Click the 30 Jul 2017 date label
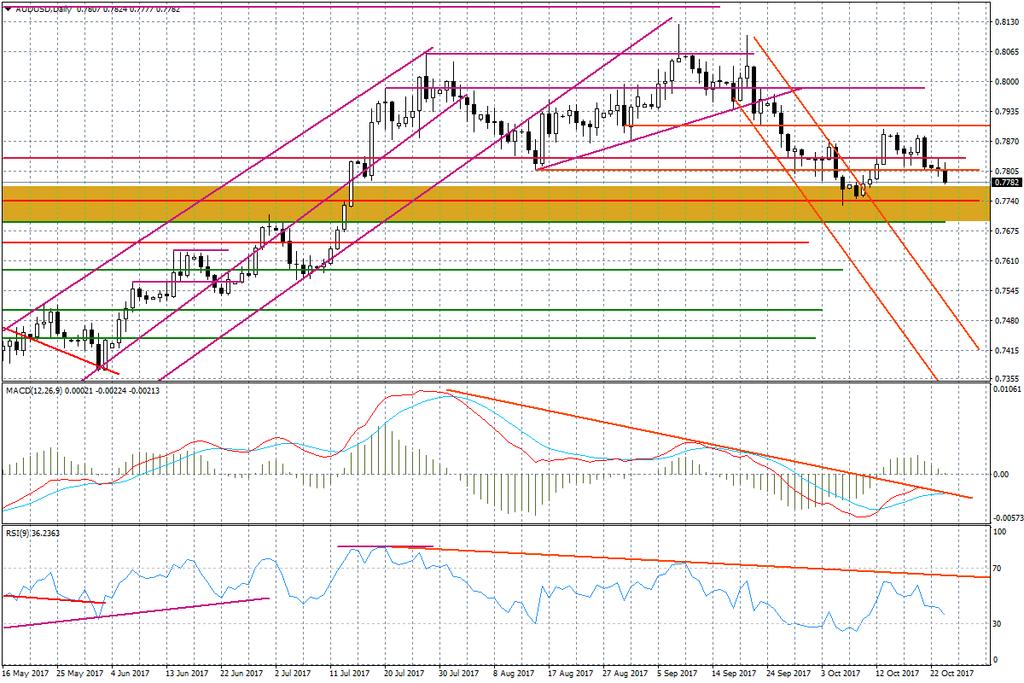 pos(458,673)
